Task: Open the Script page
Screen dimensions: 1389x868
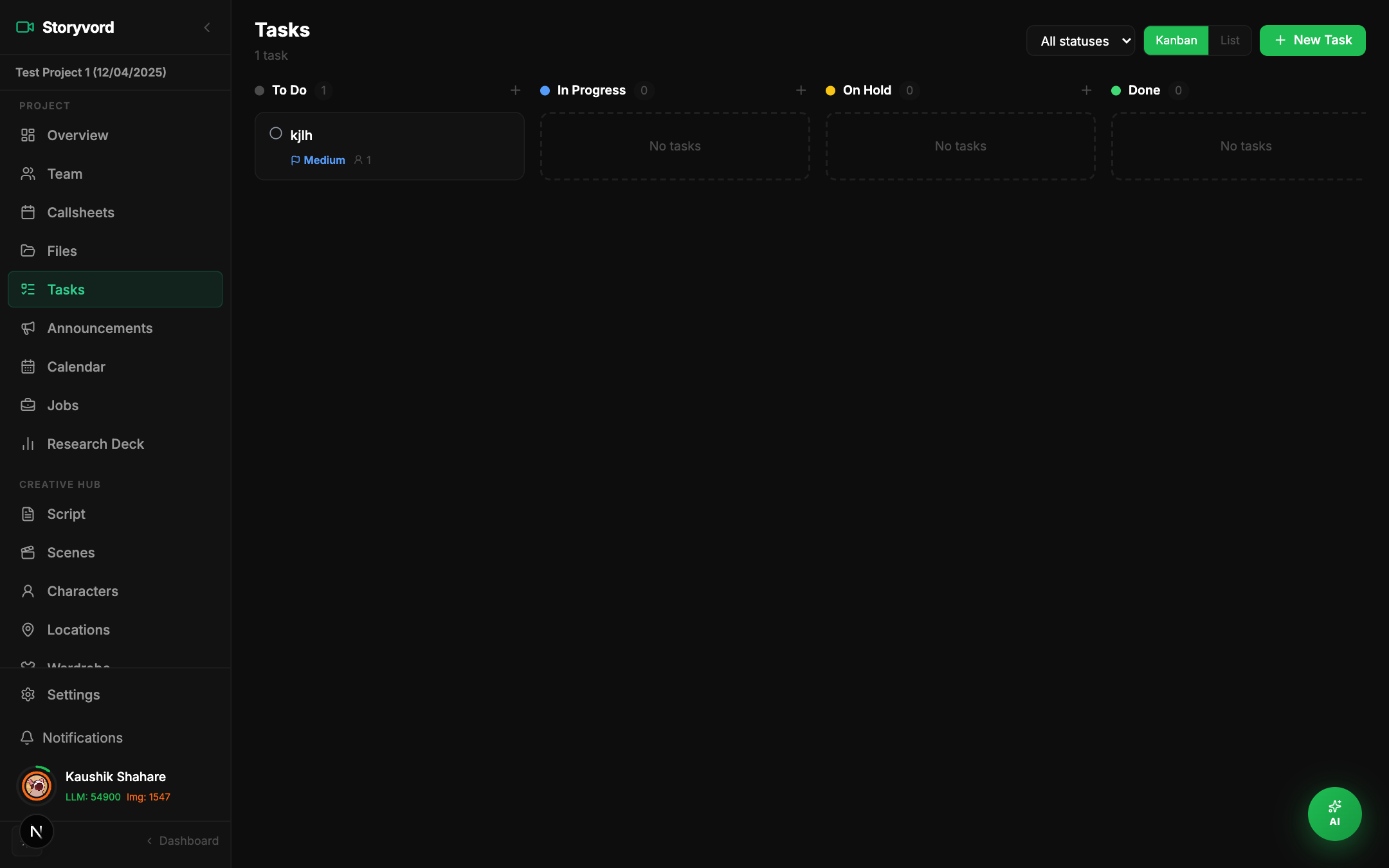Action: click(x=115, y=514)
